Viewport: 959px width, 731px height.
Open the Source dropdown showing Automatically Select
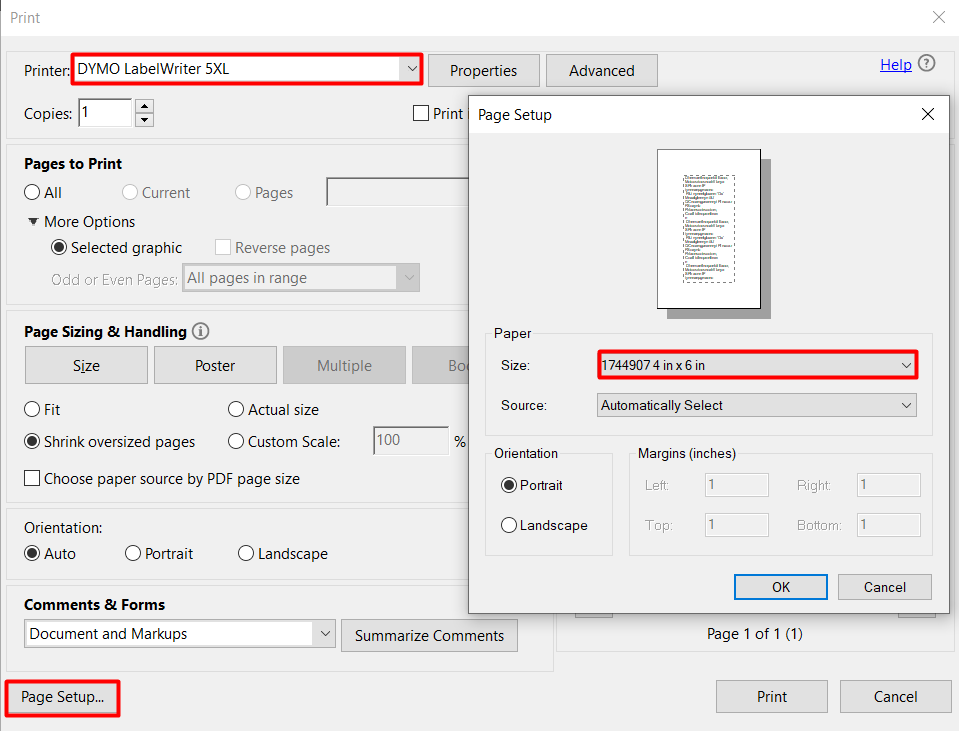(904, 405)
